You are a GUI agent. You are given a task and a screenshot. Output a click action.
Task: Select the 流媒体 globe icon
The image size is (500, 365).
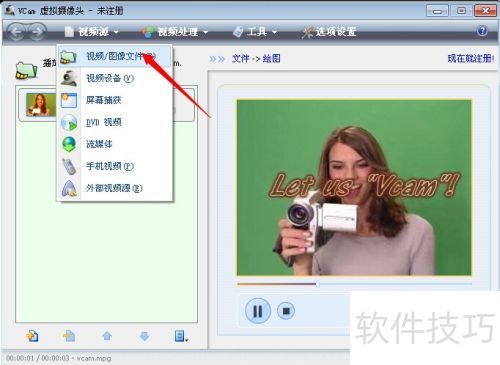coord(69,144)
